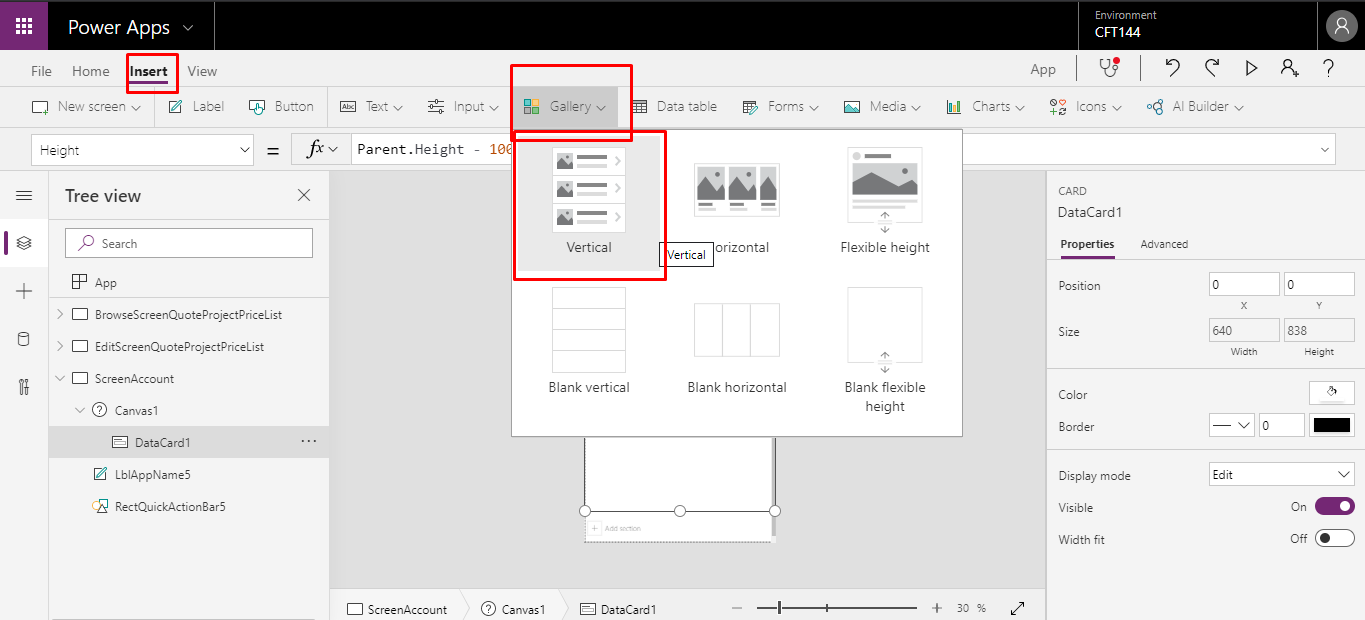The width and height of the screenshot is (1365, 620).
Task: Undo the last action
Action: click(x=1173, y=68)
